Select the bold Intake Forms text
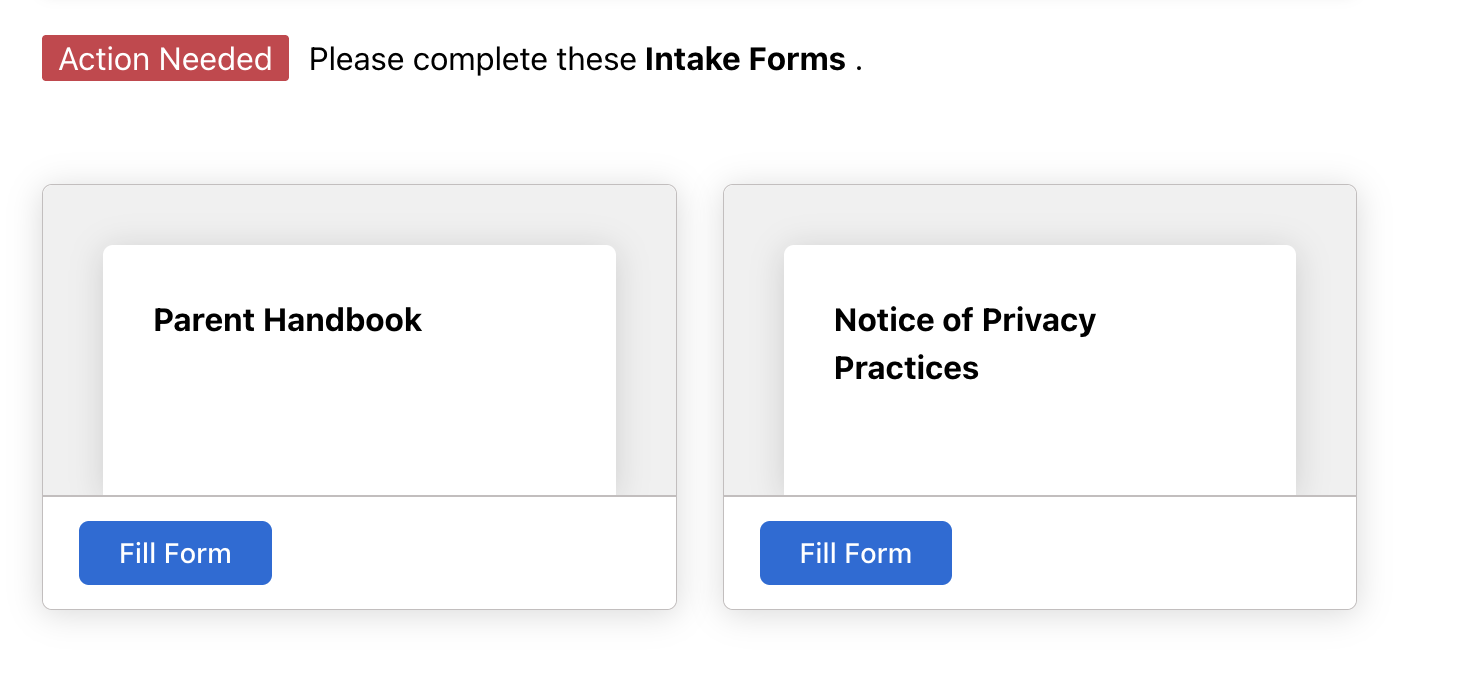1478x686 pixels. (745, 59)
